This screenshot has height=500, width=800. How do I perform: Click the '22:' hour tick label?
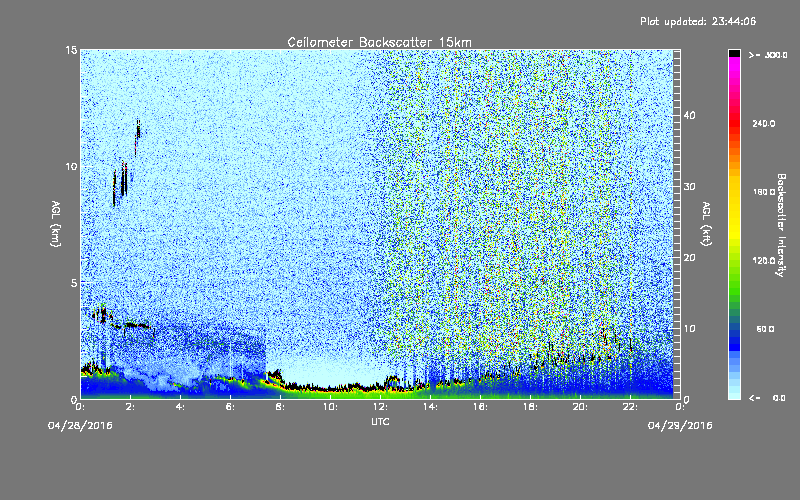click(x=631, y=407)
